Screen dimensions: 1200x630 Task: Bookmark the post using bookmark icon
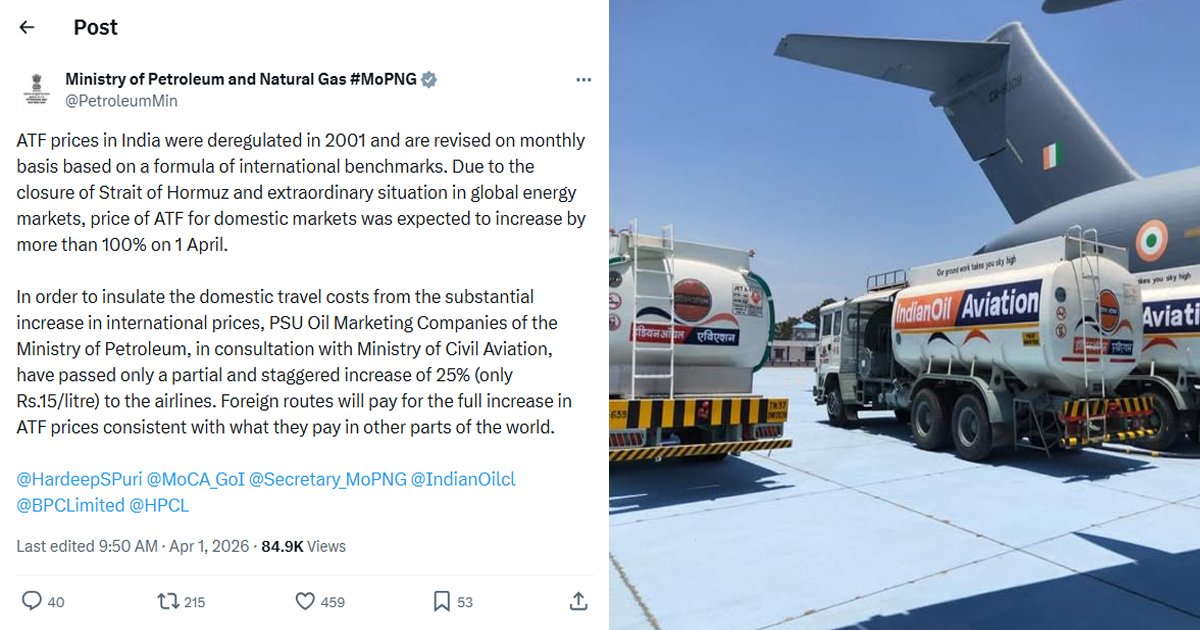[x=441, y=601]
